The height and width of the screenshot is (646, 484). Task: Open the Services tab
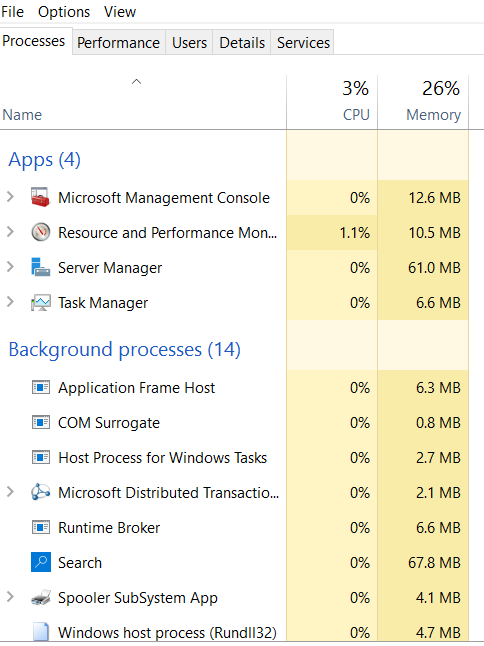(303, 42)
